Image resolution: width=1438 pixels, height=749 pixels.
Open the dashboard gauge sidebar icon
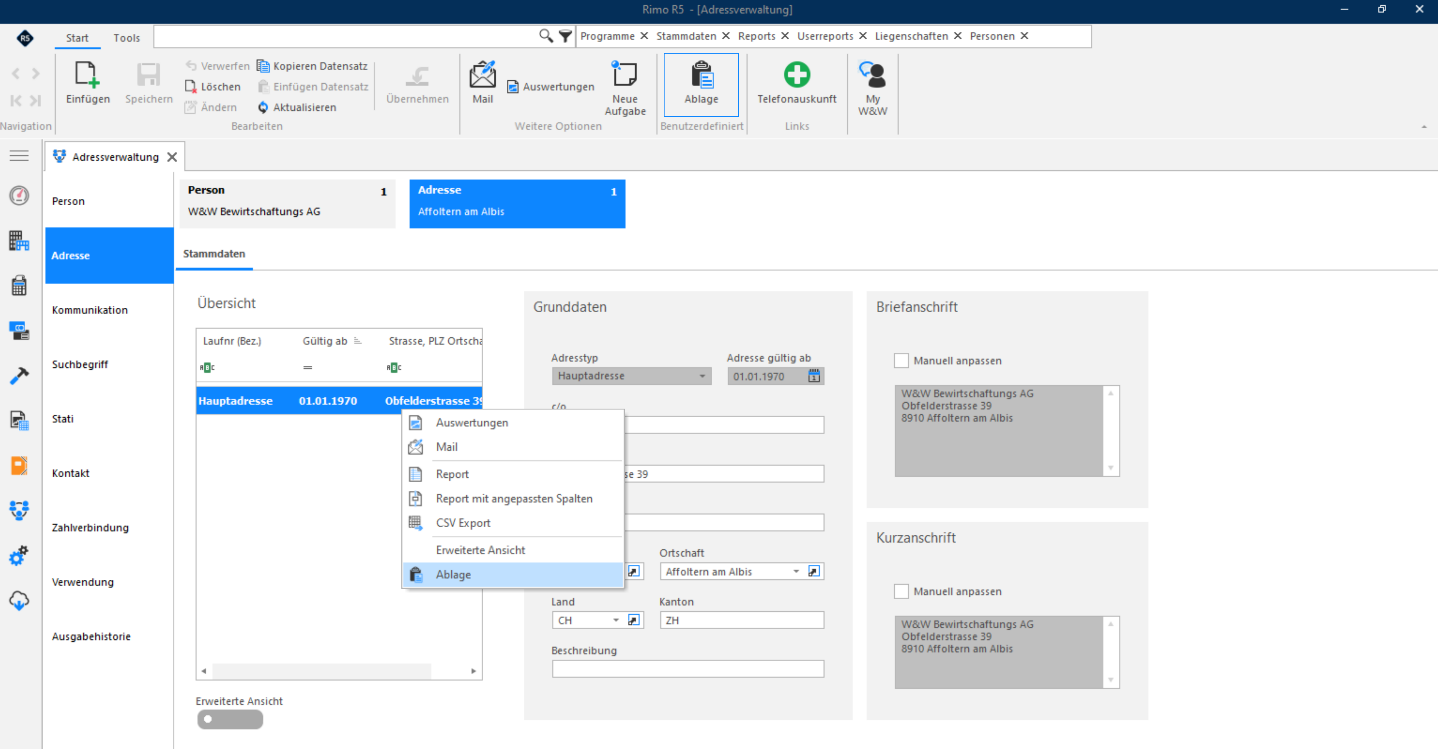tap(19, 195)
